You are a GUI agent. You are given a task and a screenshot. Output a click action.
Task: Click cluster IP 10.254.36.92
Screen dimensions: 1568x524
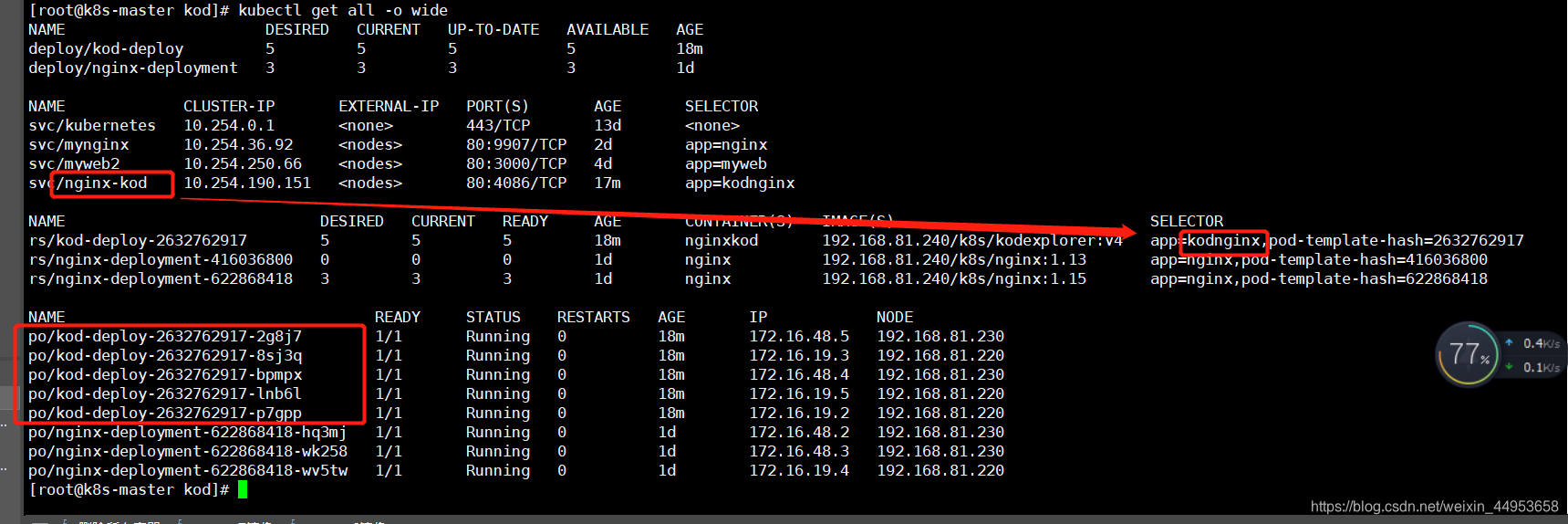coord(238,144)
